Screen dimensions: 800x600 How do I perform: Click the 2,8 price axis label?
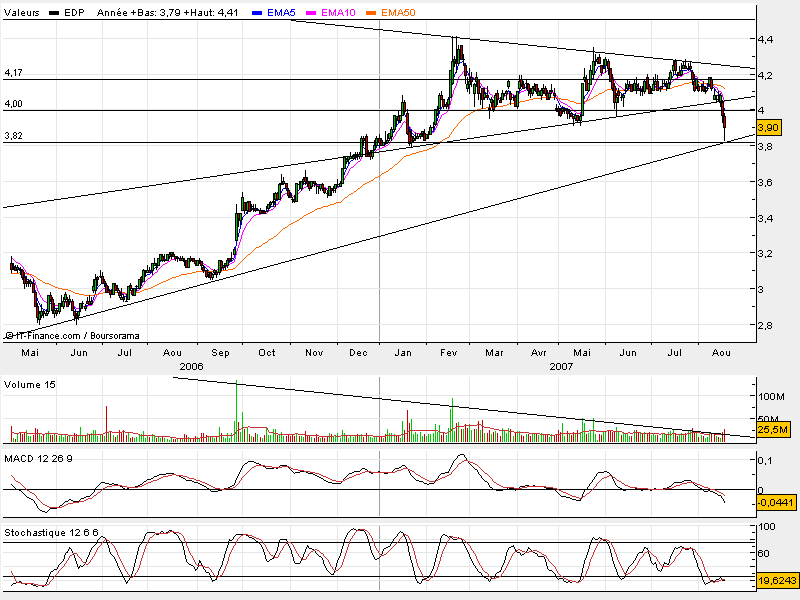765,326
